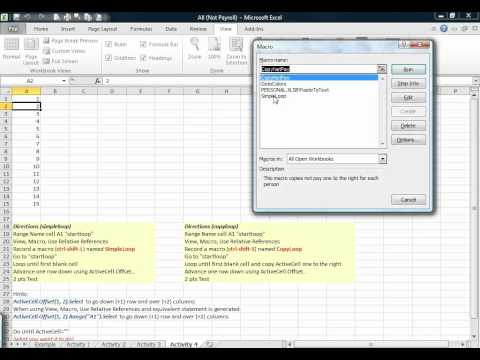
Task: Click the Macro name input field
Action: [319, 69]
